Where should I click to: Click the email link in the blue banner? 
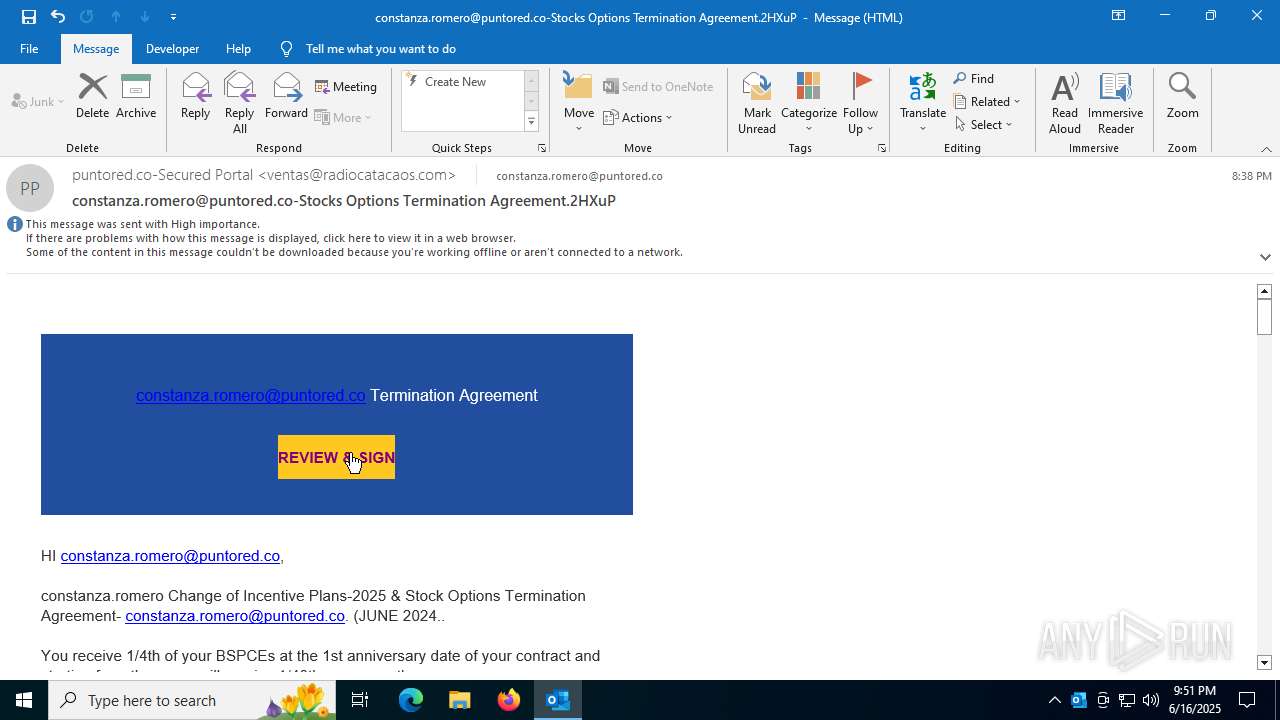click(251, 395)
